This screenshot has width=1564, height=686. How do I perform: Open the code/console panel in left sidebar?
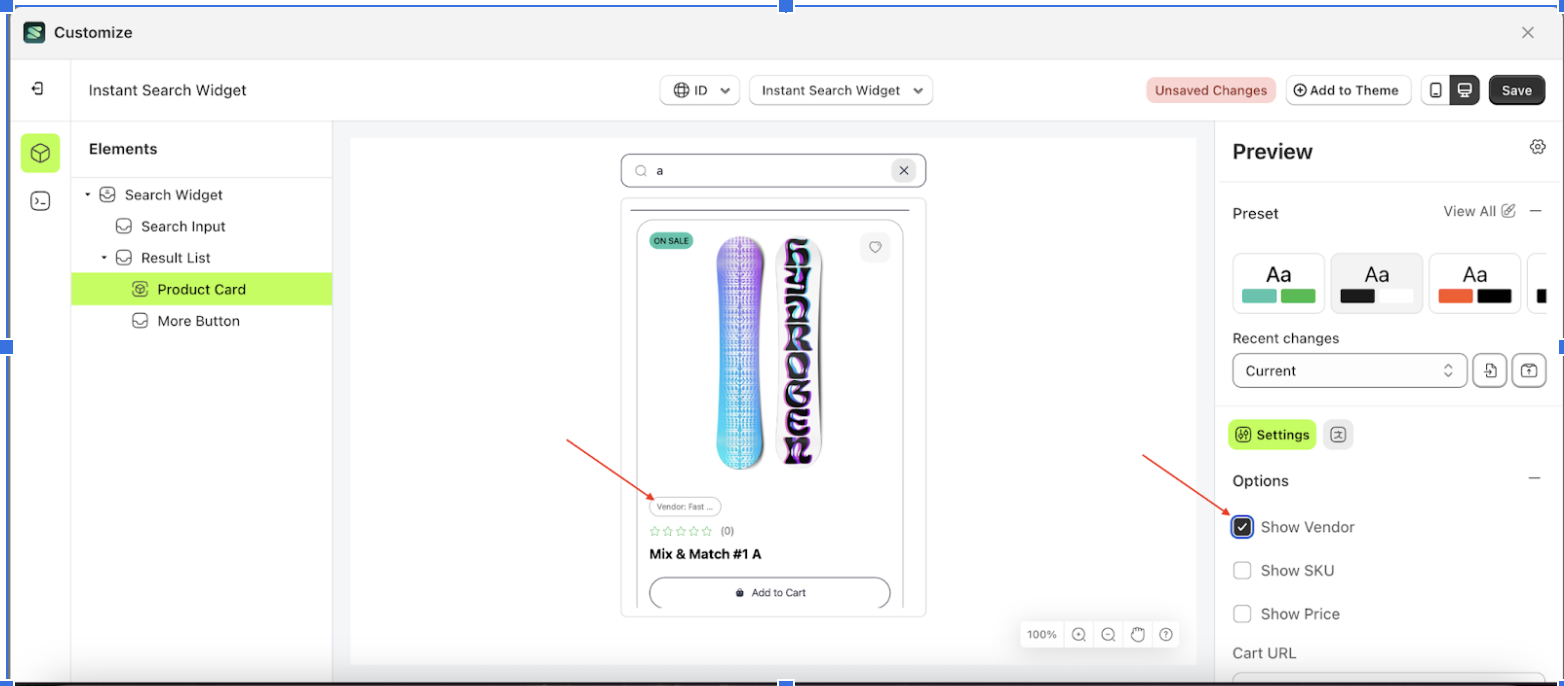(38, 200)
